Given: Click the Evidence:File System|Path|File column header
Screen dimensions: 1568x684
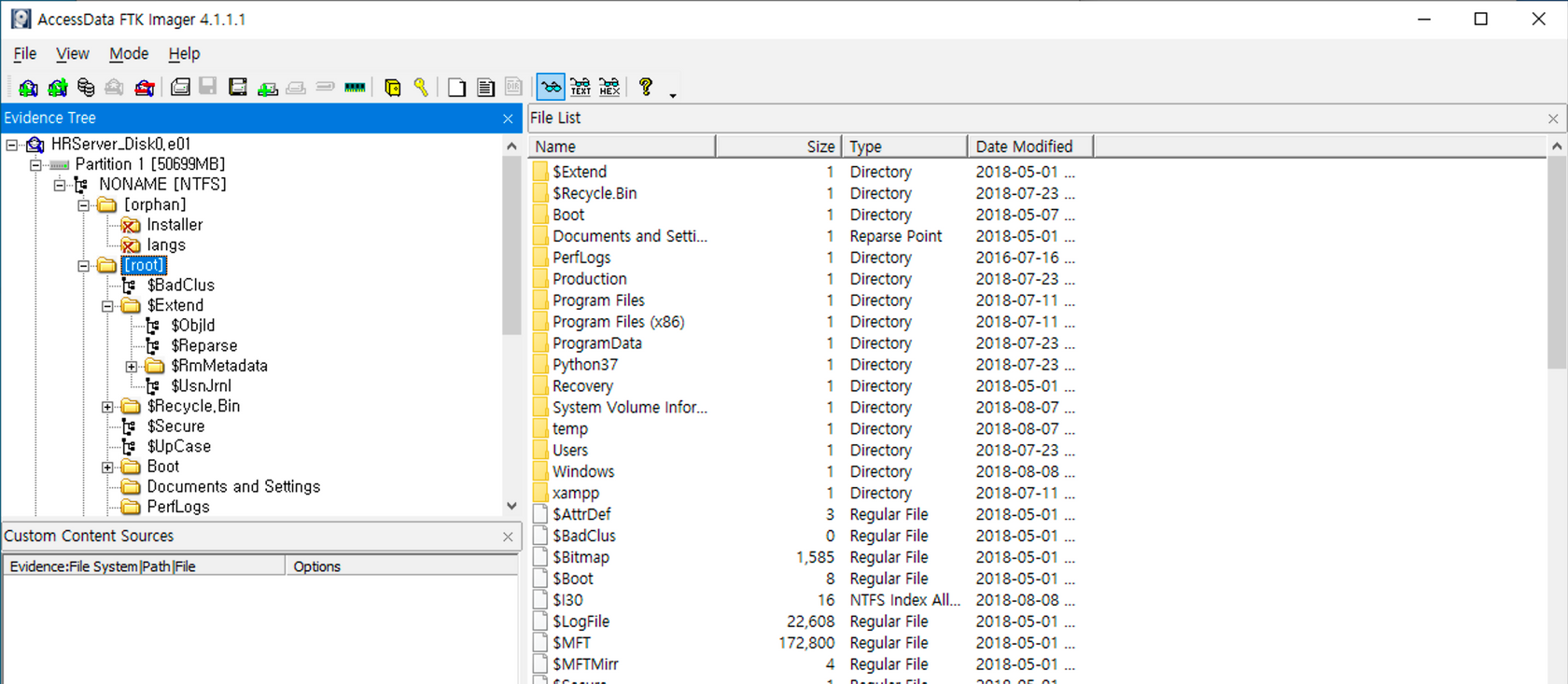Looking at the screenshot, I should click(x=145, y=566).
